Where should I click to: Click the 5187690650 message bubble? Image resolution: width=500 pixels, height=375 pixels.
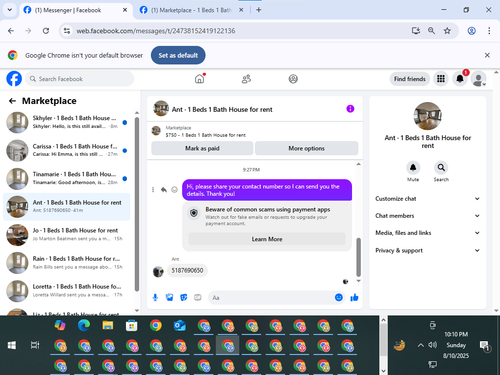pyautogui.click(x=187, y=270)
